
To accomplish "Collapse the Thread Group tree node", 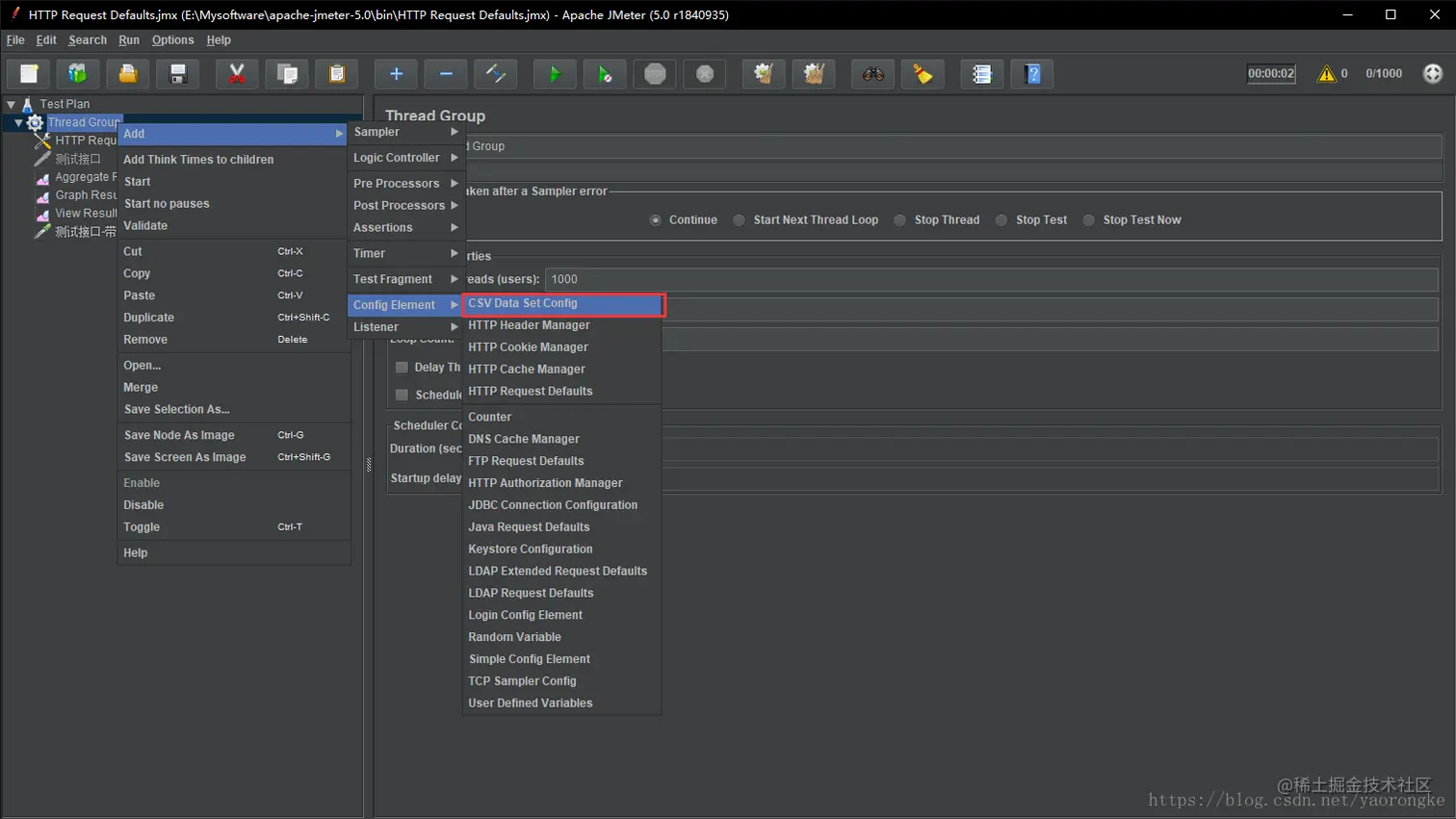I will click(18, 122).
